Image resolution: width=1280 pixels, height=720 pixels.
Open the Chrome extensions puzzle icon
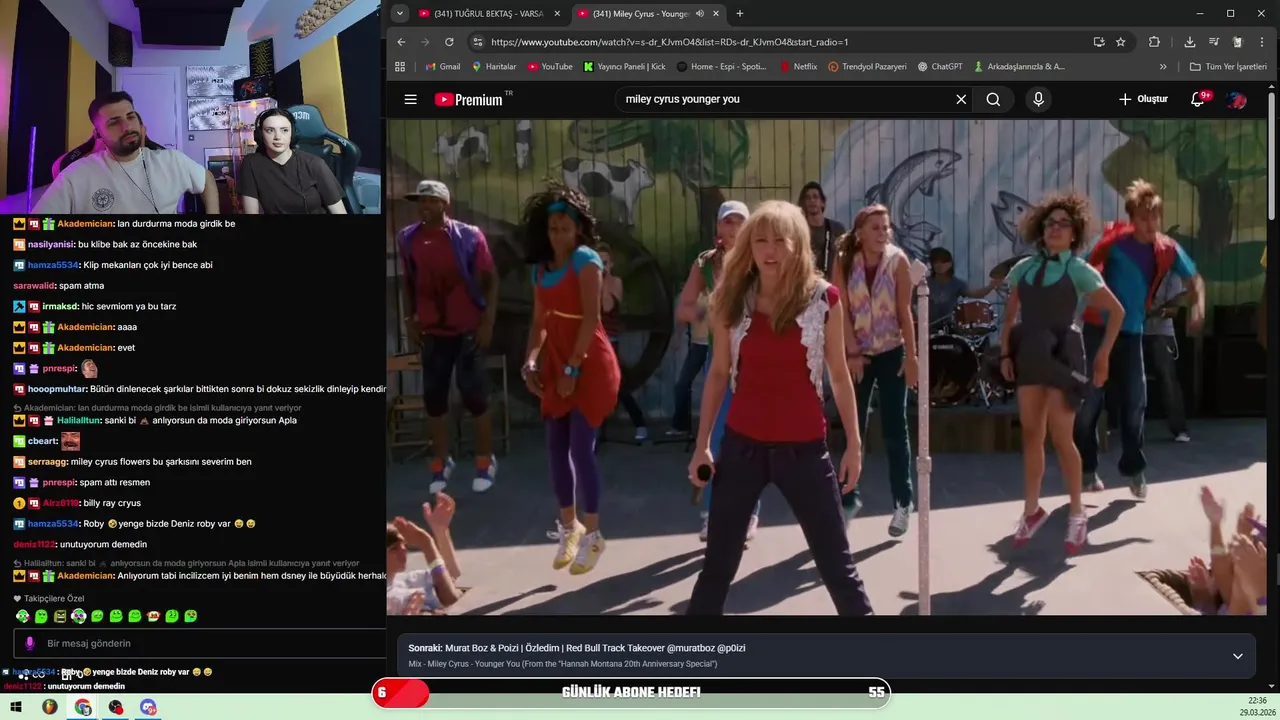[1154, 42]
